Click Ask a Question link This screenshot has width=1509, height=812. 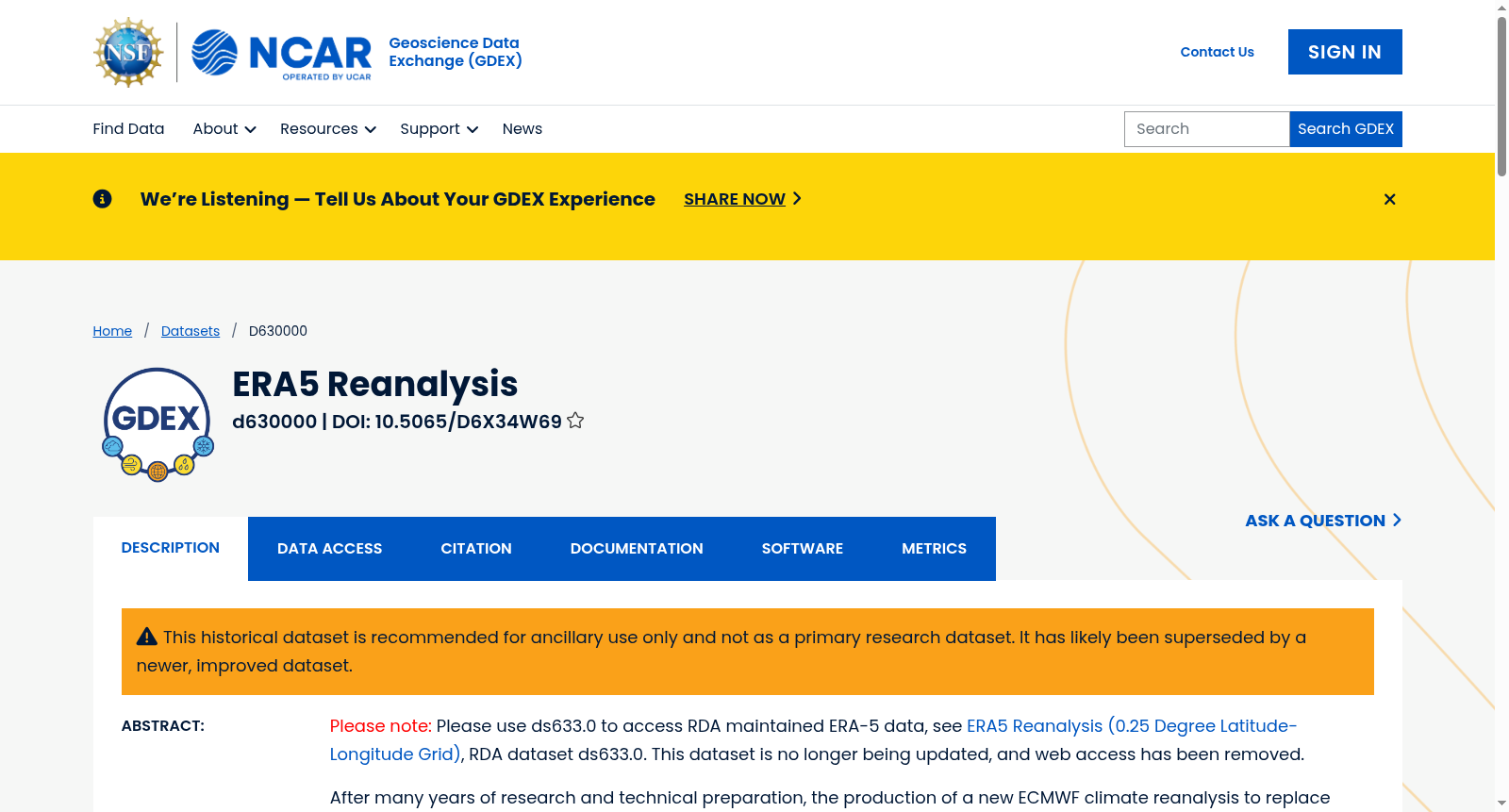click(1323, 521)
